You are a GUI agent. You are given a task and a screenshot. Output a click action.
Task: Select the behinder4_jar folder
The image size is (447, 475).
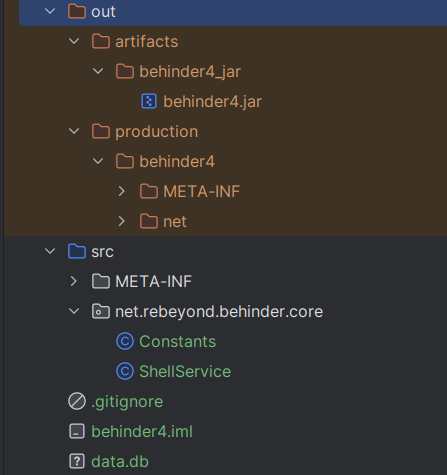(190, 72)
